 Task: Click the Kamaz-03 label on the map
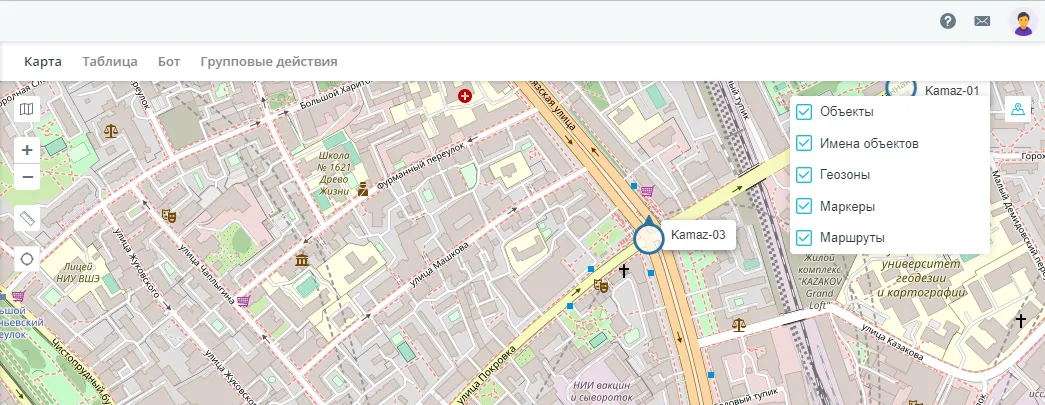(x=698, y=235)
